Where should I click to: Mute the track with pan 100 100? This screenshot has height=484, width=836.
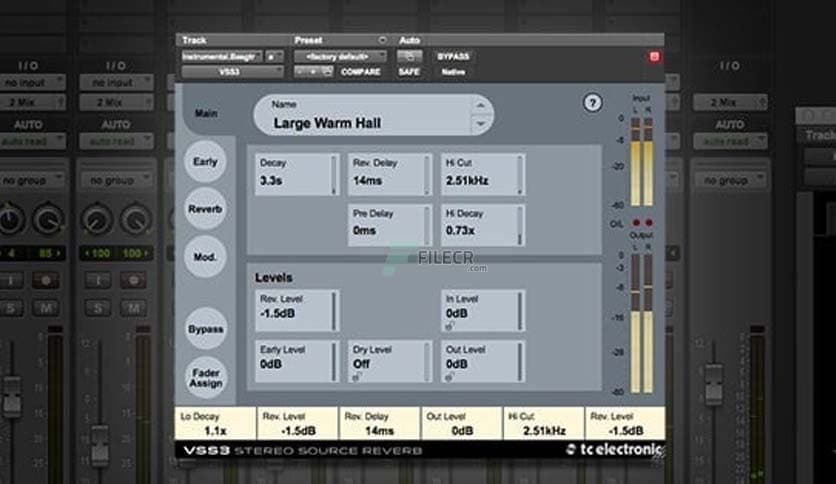tap(133, 308)
